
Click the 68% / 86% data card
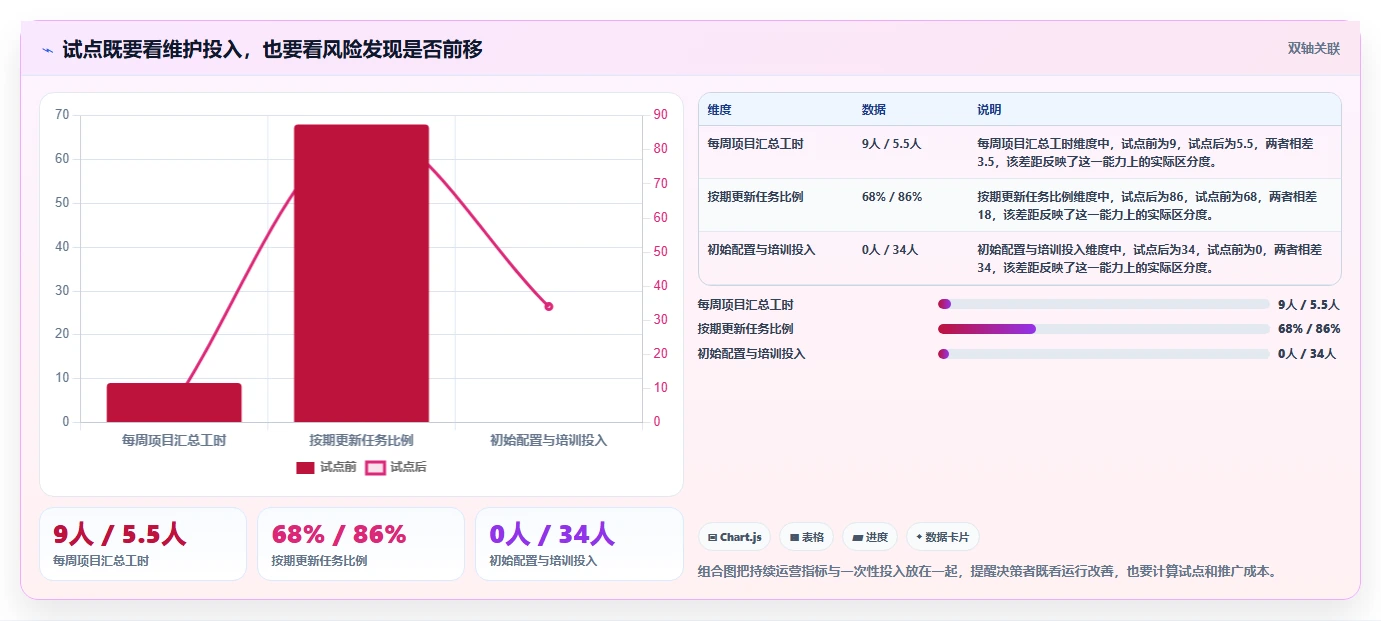click(x=361, y=544)
